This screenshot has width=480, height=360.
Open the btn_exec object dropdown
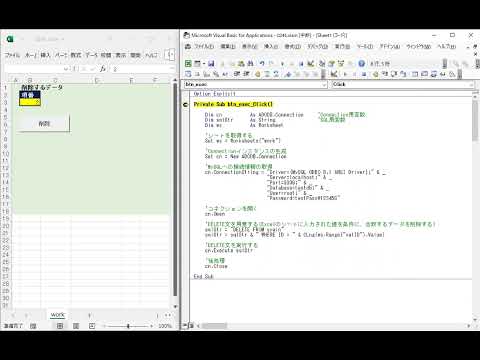(324, 85)
